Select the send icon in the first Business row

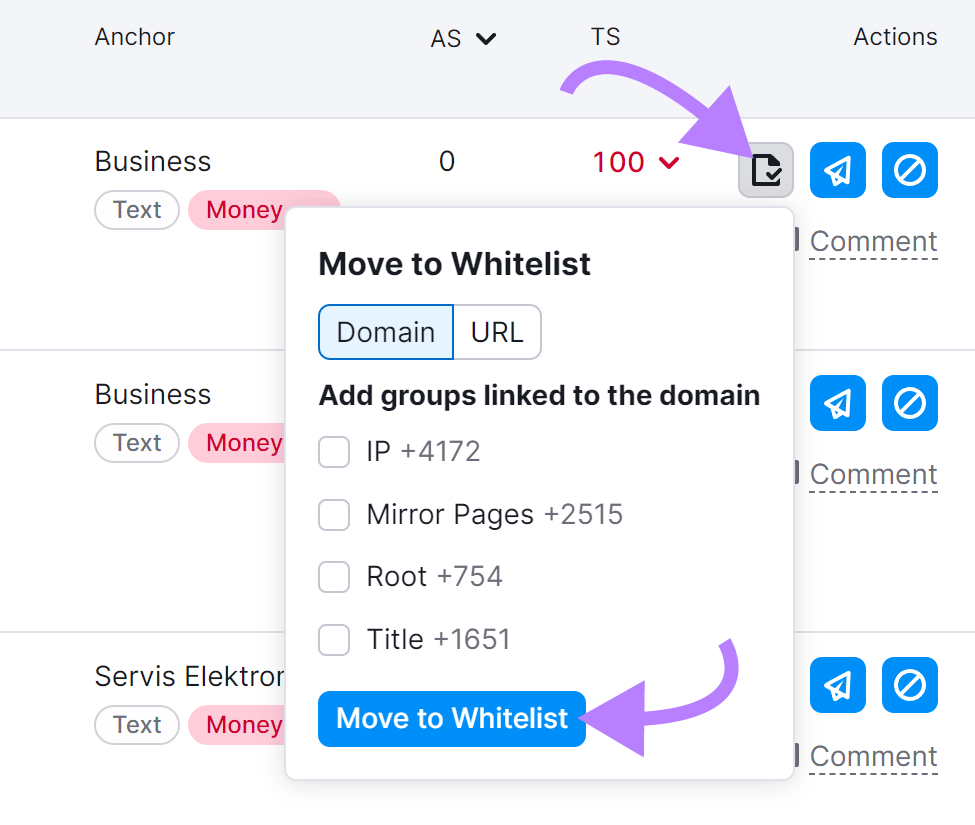click(x=838, y=170)
